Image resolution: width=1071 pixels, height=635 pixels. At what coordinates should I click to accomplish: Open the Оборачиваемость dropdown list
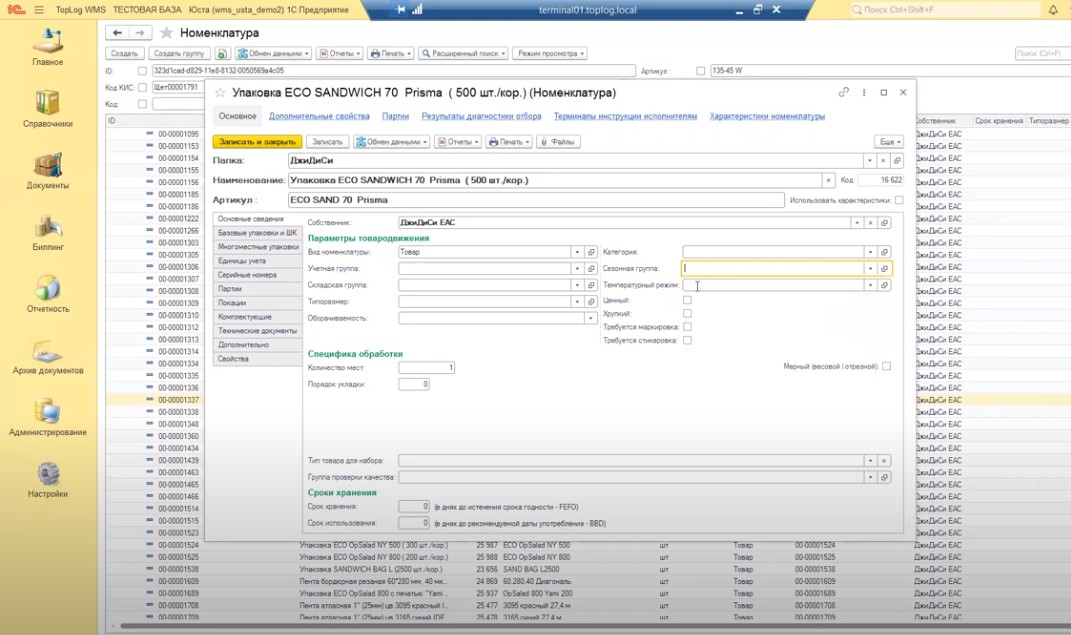click(591, 319)
